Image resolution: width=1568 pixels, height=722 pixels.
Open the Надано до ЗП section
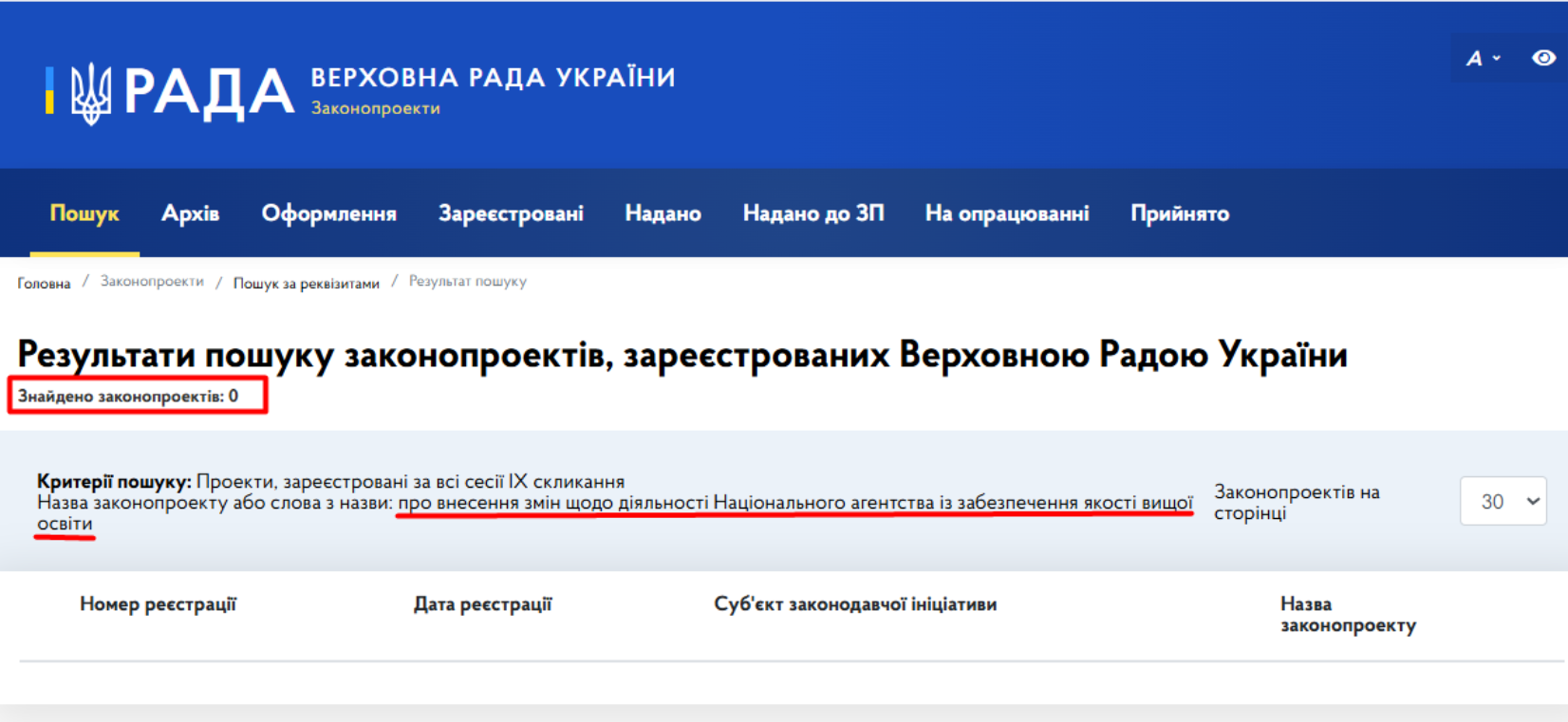pyautogui.click(x=813, y=213)
